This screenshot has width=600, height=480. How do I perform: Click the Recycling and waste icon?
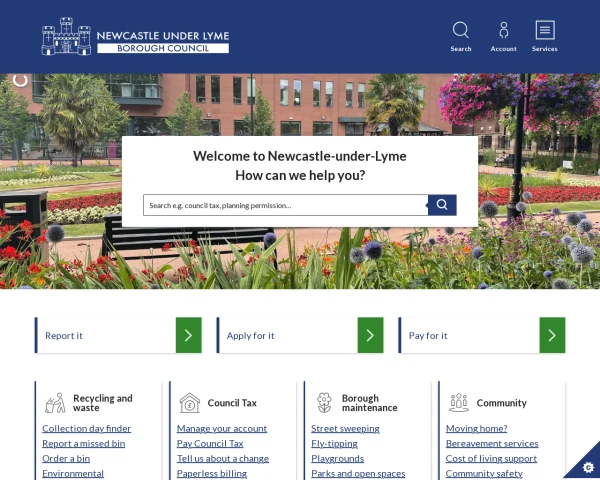point(55,403)
